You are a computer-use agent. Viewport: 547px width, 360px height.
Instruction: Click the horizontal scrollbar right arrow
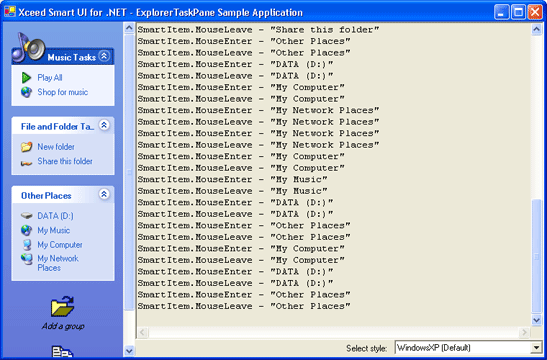[x=524, y=332]
